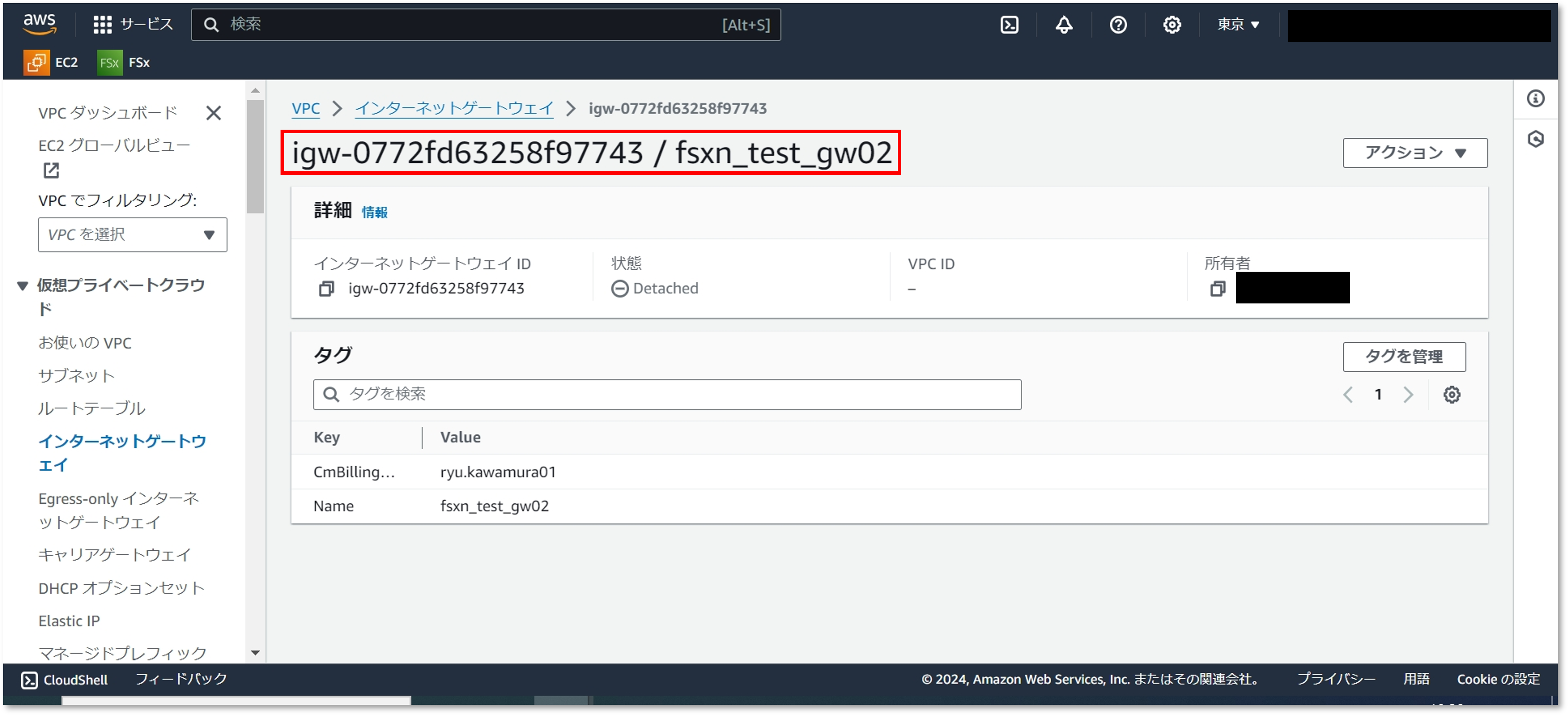Open the info panel icon on right

click(1535, 98)
